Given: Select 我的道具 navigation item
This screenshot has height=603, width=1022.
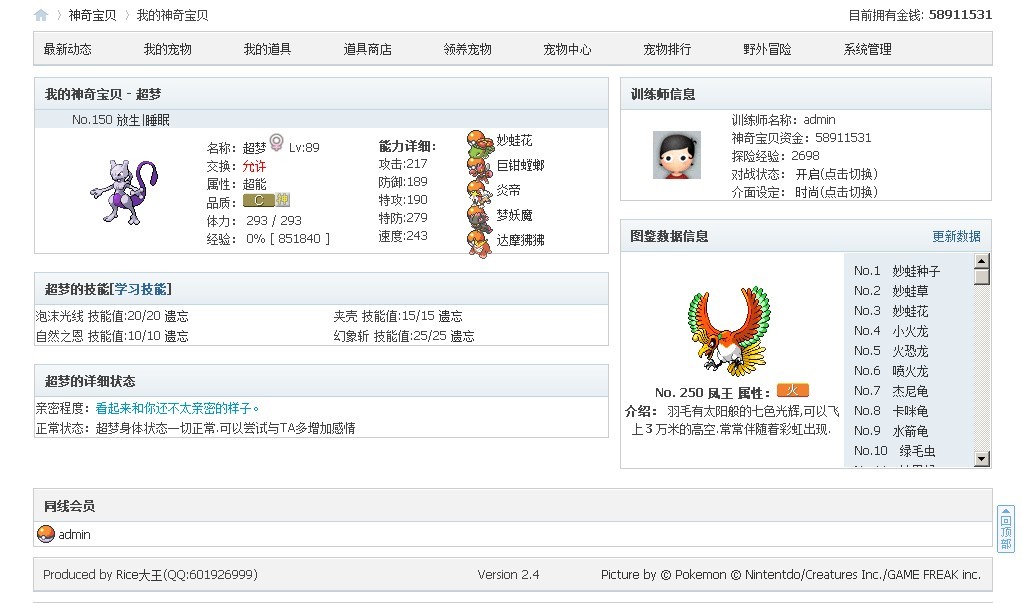Looking at the screenshot, I should click(267, 49).
